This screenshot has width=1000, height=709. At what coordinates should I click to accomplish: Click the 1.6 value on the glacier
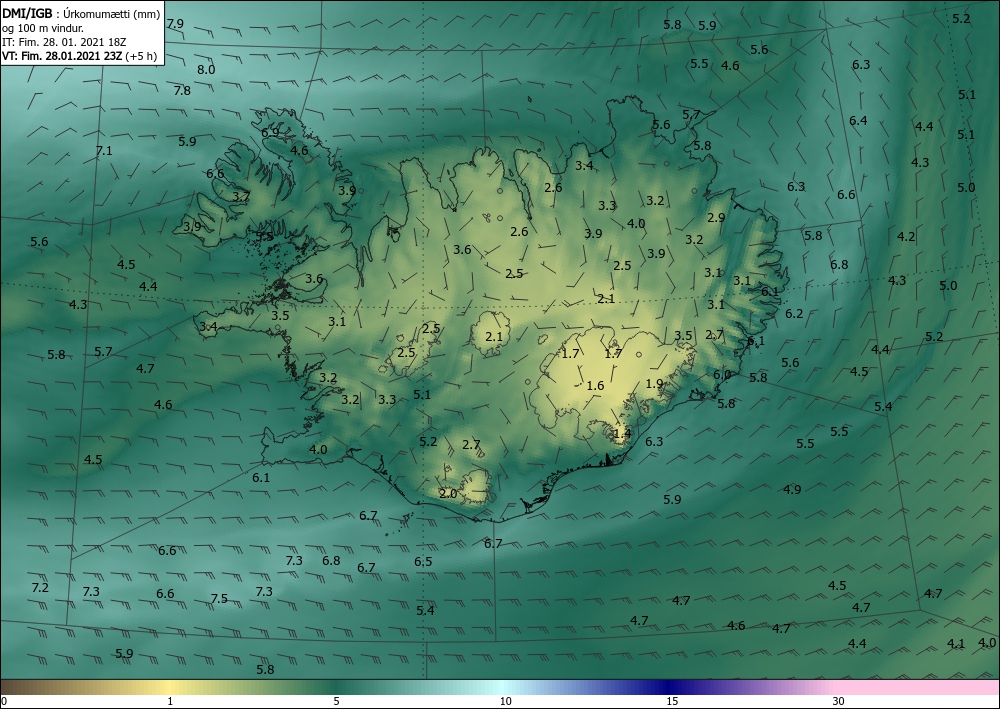595,386
